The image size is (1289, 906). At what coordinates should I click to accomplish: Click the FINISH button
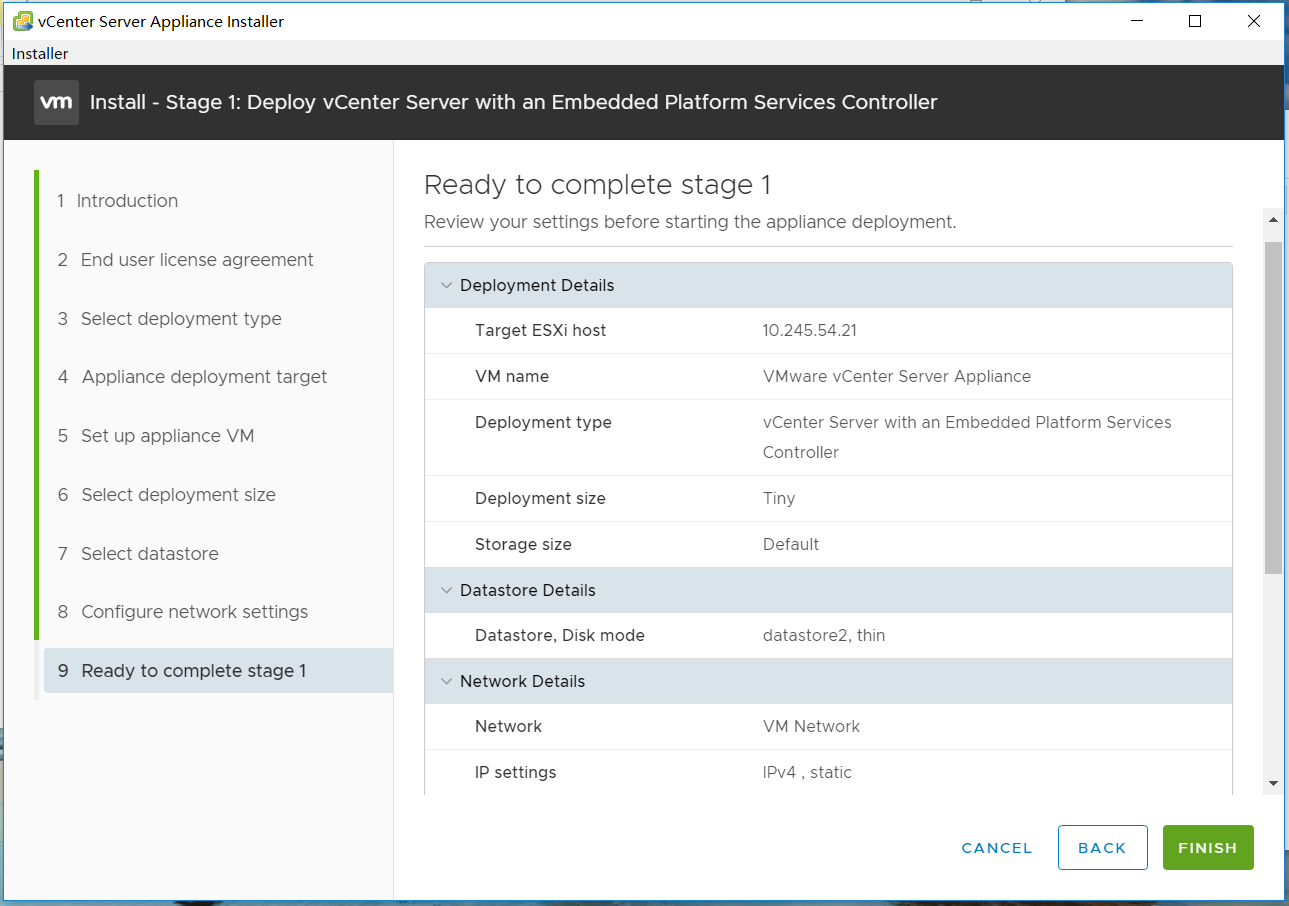coord(1208,848)
